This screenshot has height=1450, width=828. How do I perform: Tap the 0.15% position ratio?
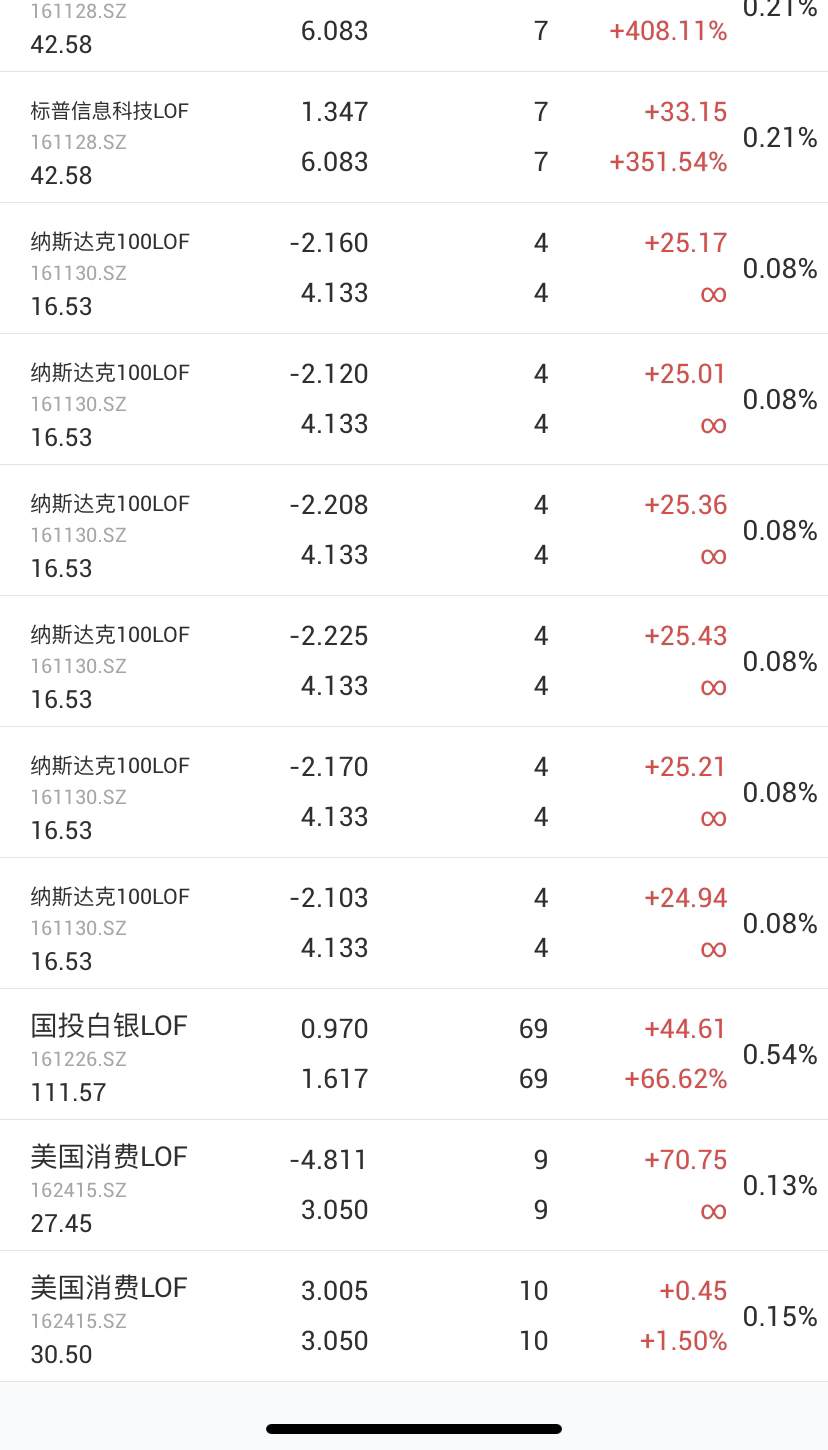pyautogui.click(x=780, y=1316)
